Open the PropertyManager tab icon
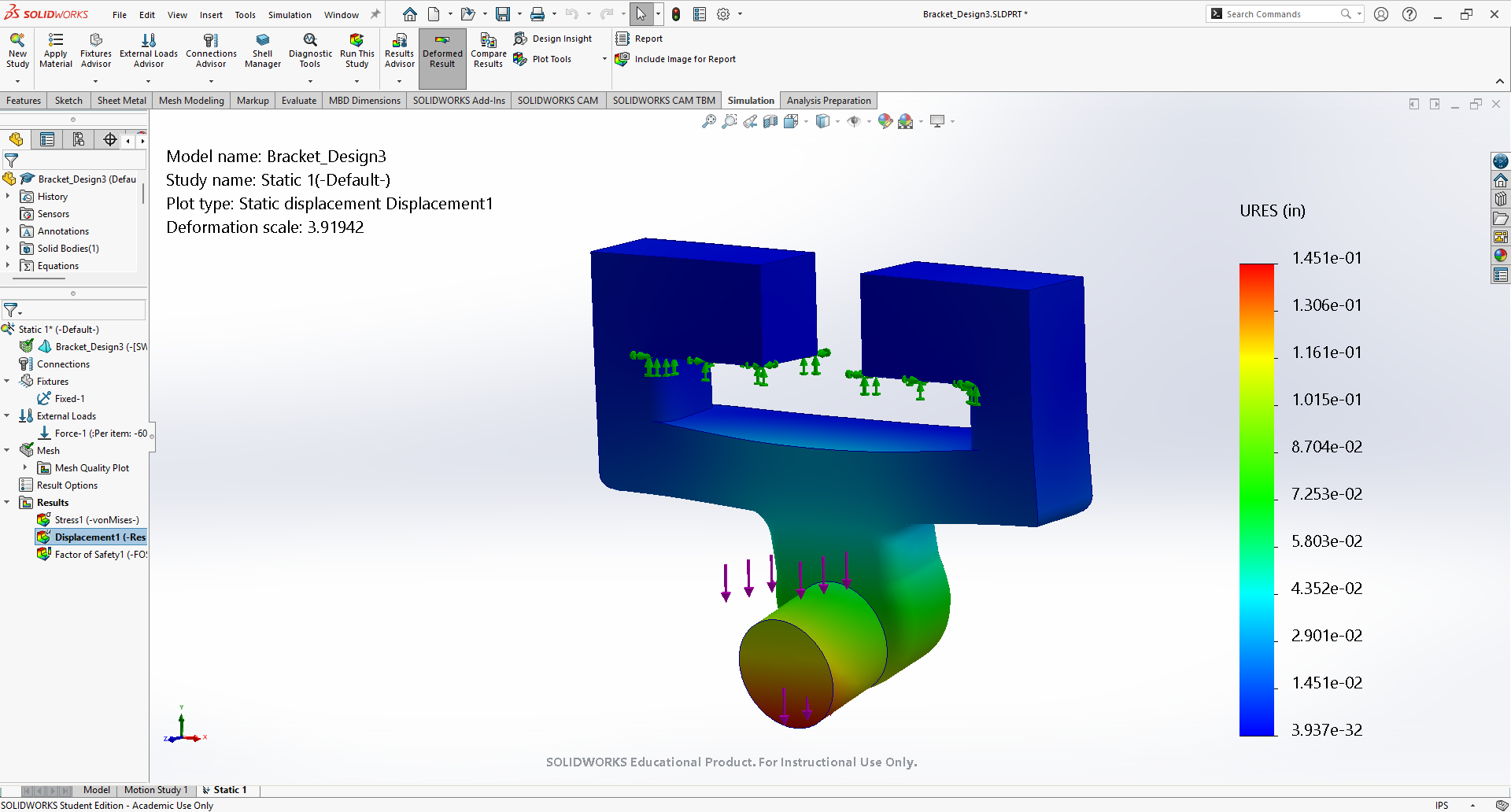The width and height of the screenshot is (1511, 812). coord(47,140)
